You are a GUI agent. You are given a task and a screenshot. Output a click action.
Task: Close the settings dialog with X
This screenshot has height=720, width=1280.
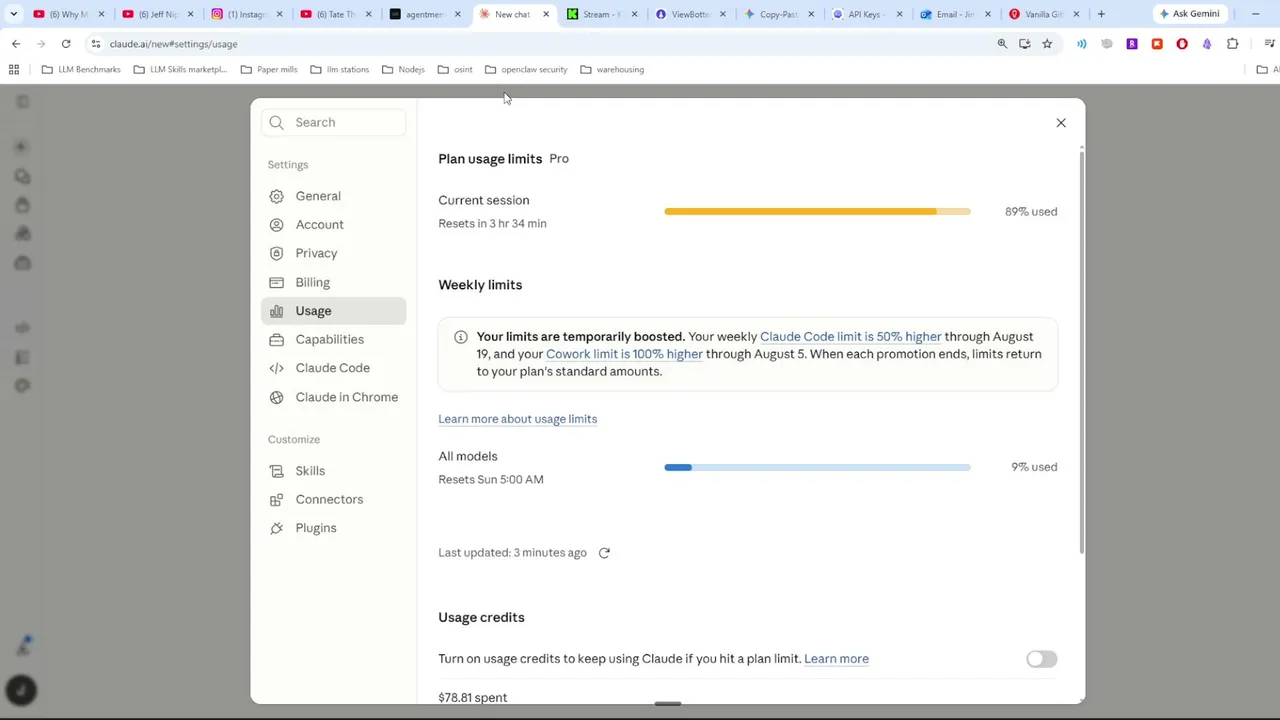[1061, 123]
